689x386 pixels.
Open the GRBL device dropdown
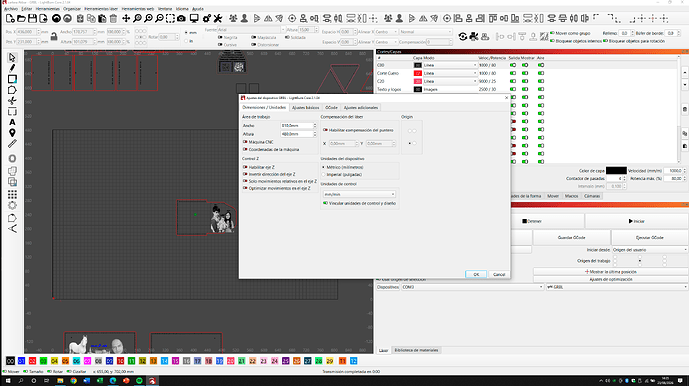click(616, 287)
